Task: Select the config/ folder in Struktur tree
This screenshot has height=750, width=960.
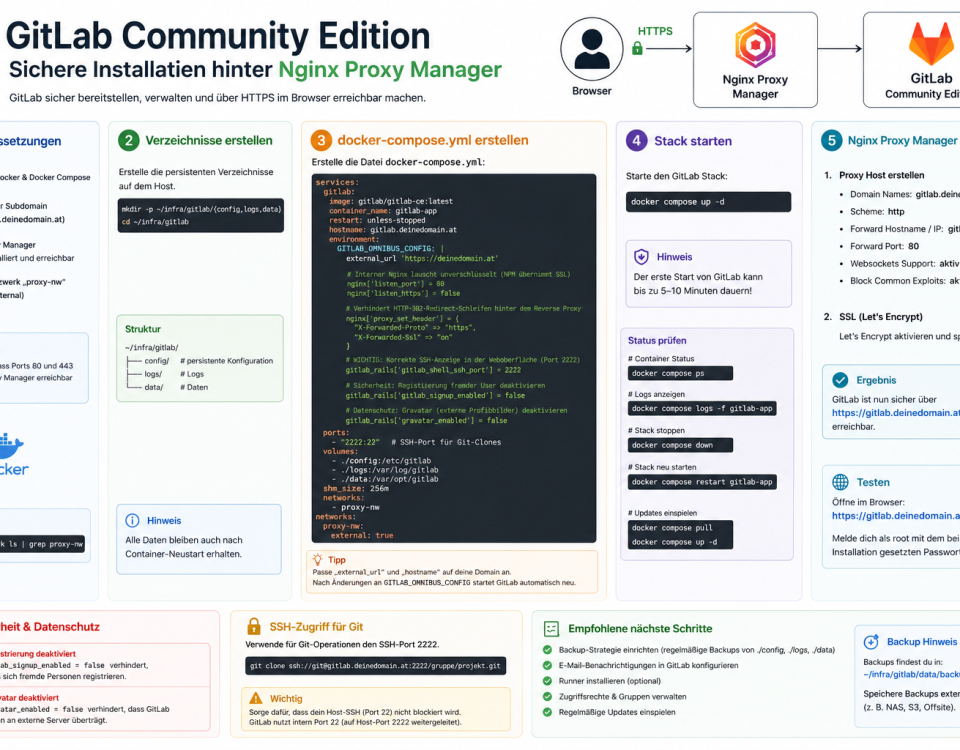Action: [156, 361]
